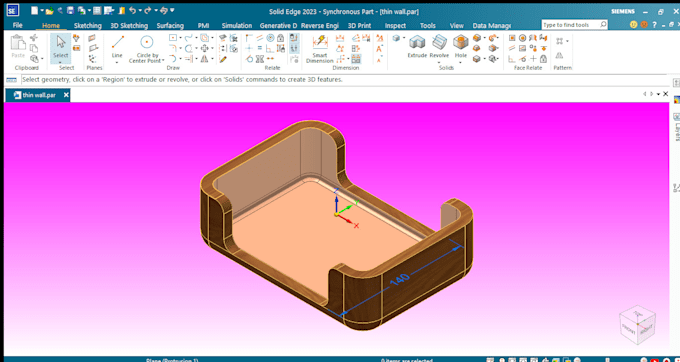The image size is (680, 362).
Task: Apply the Equal relationship icon
Action: tap(259, 48)
